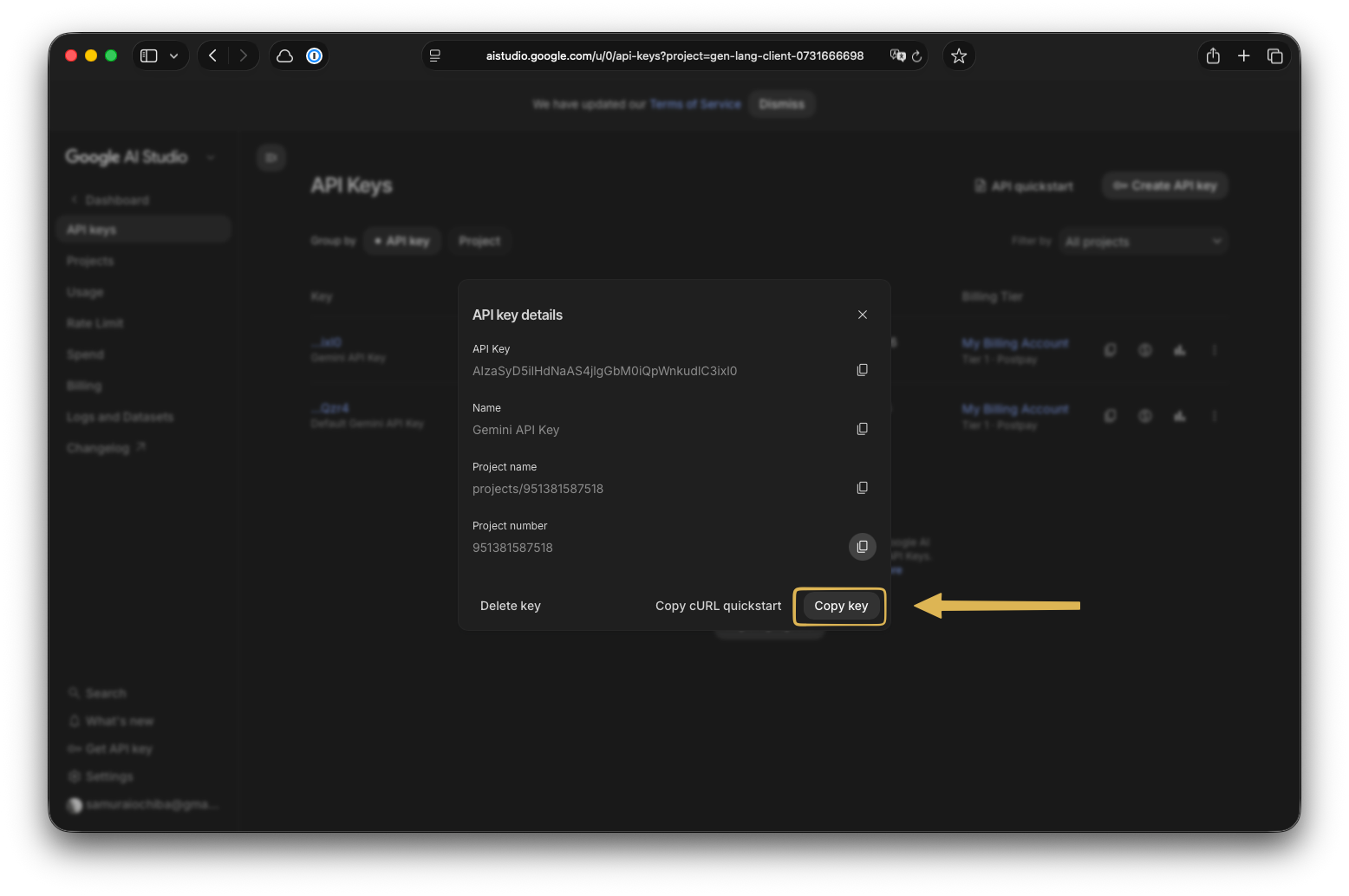Copy the Project name icon
Viewport: 1349px width, 896px height.
[862, 488]
